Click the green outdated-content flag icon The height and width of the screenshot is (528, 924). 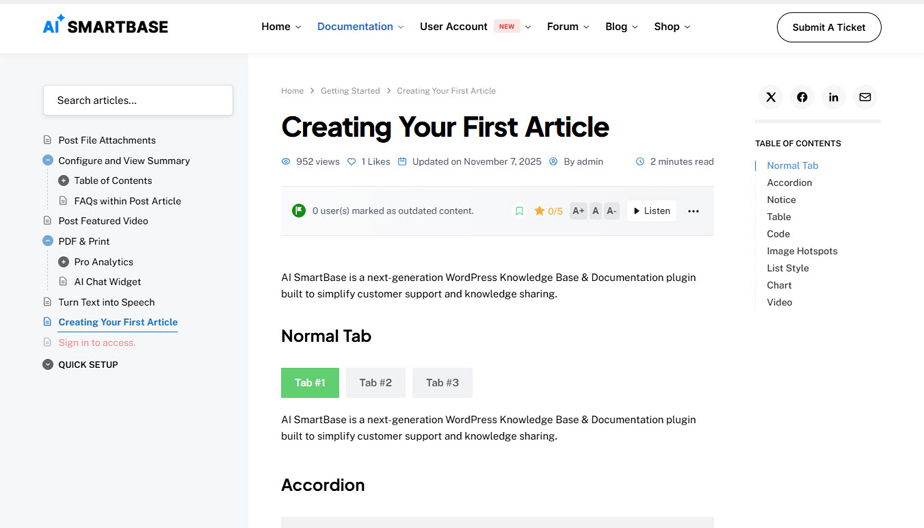point(298,211)
